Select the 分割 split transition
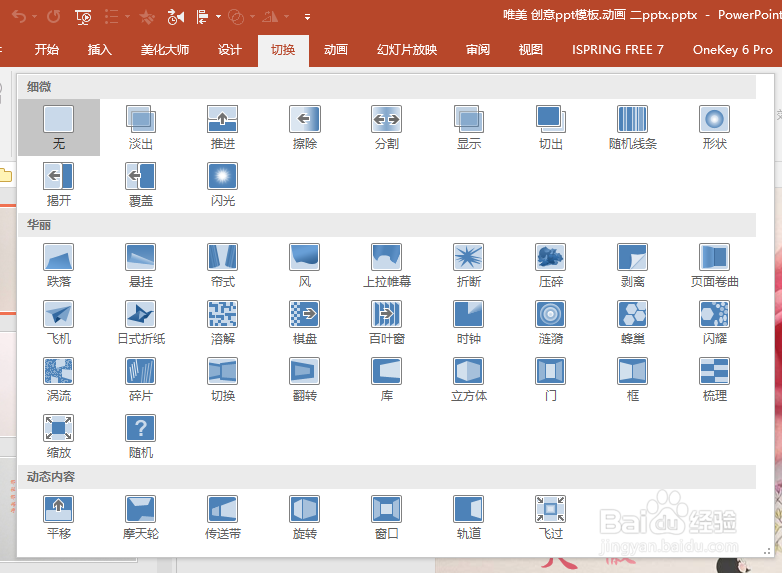Image resolution: width=782 pixels, height=573 pixels. coord(387,128)
